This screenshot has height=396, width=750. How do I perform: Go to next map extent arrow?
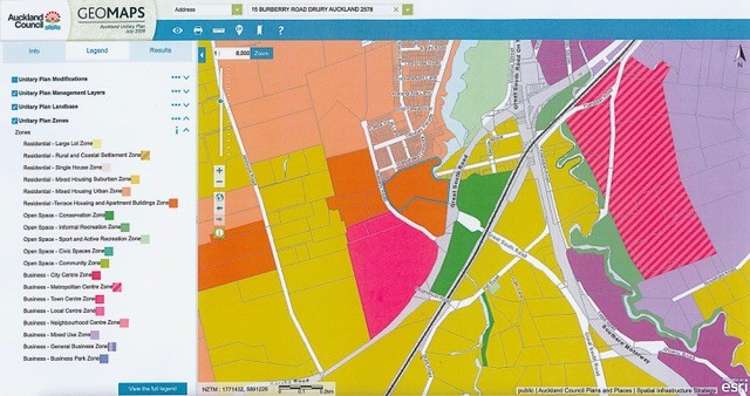[219, 219]
